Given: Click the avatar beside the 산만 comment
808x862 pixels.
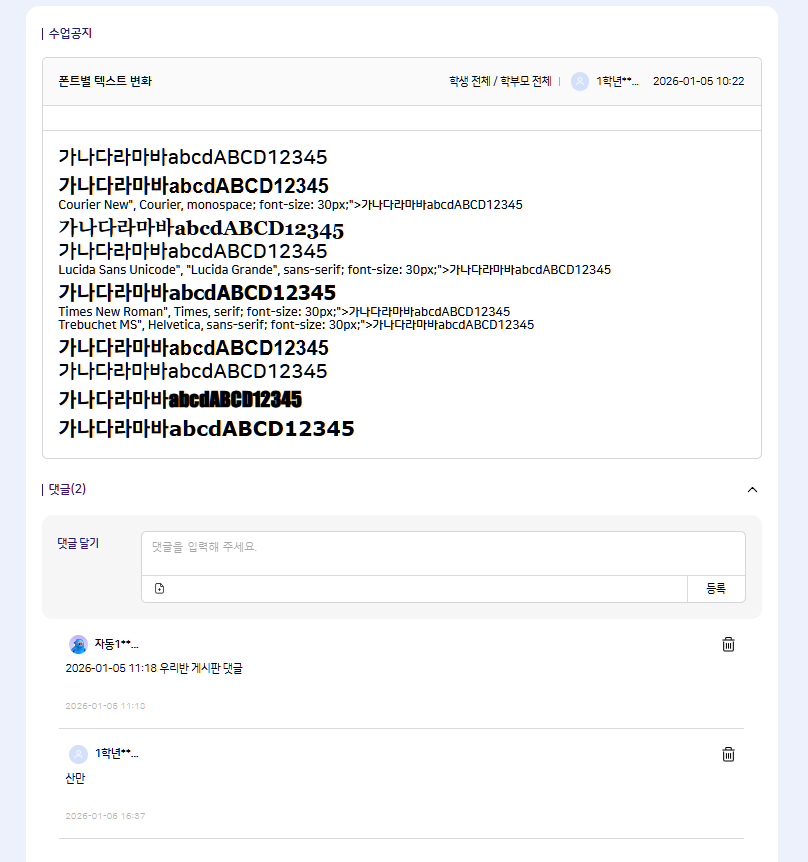Looking at the screenshot, I should click(78, 754).
